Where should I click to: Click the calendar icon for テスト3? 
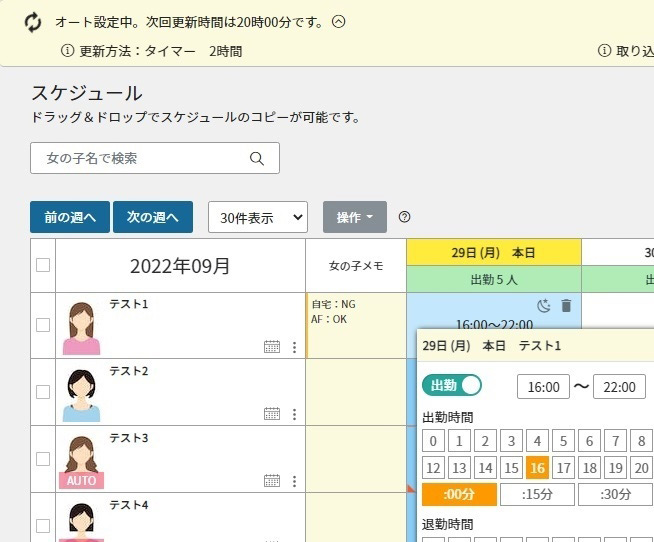(272, 480)
